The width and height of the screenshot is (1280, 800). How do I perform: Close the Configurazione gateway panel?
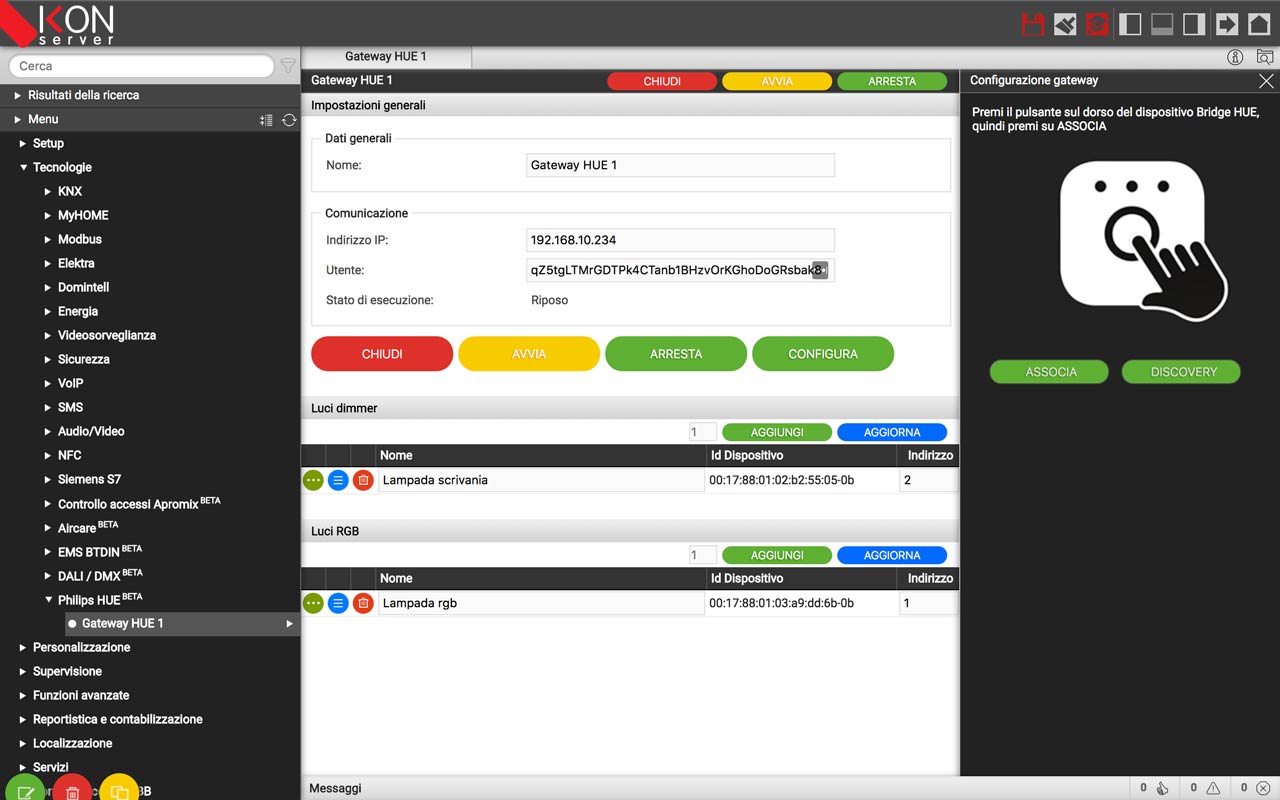click(x=1266, y=81)
